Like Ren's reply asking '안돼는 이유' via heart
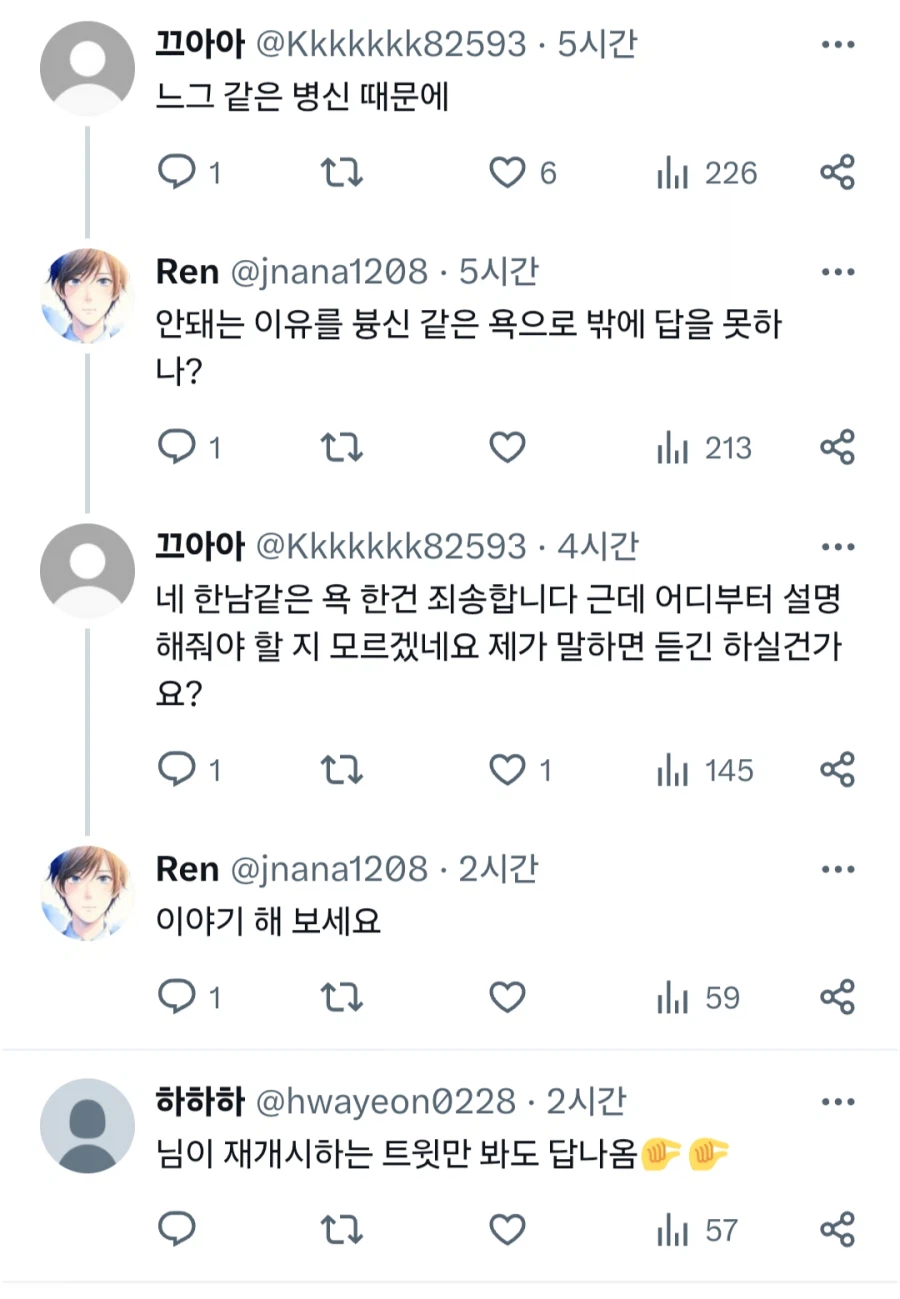Image resolution: width=900 pixels, height=1299 pixels. click(x=507, y=447)
